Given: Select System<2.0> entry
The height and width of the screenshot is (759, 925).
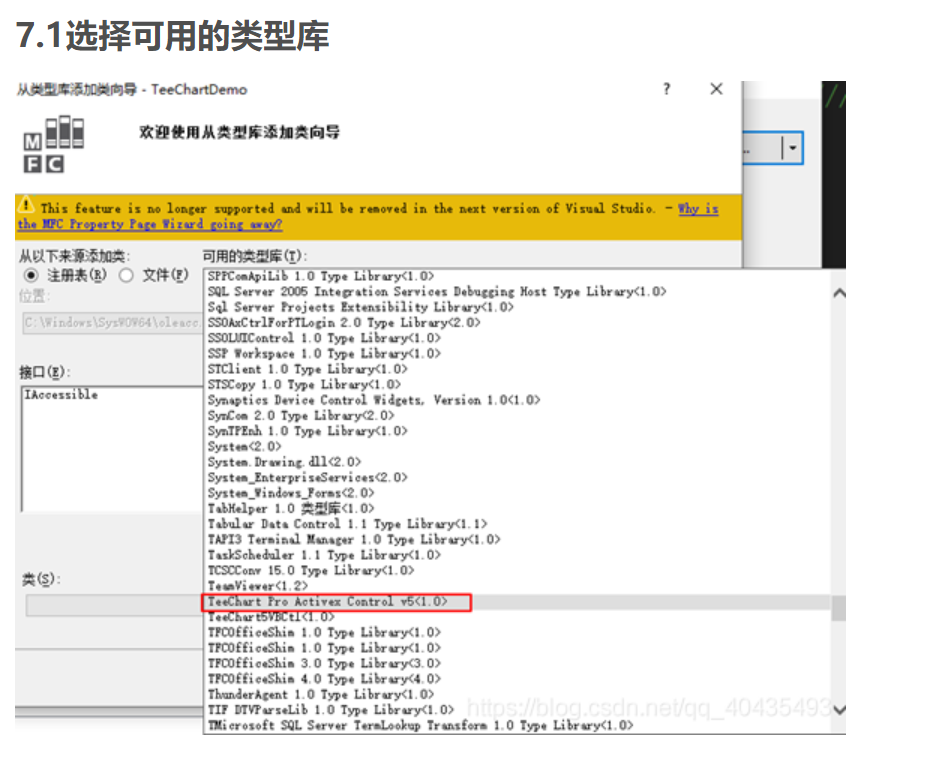Looking at the screenshot, I should (x=244, y=446).
